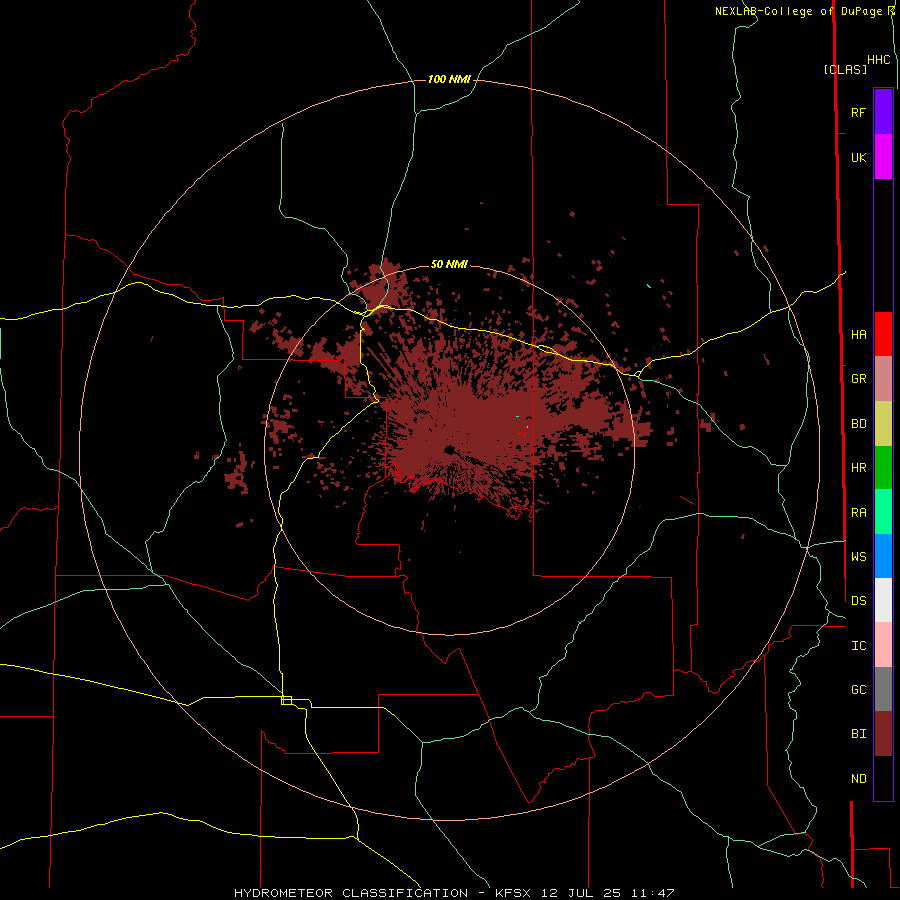900x900 pixels.
Task: Select the IC light-pink legend swatch
Action: pyautogui.click(x=883, y=645)
